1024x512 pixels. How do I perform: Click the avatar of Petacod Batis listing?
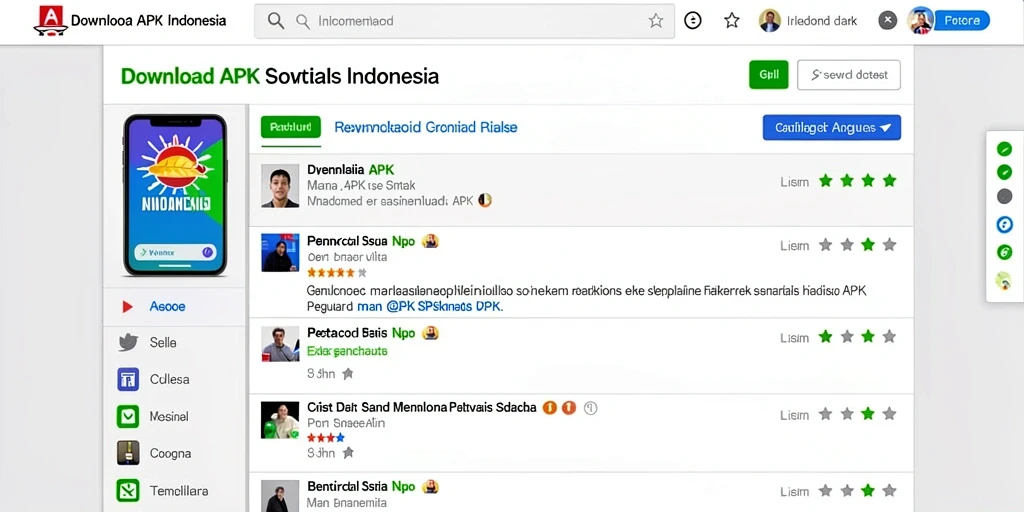(280, 344)
